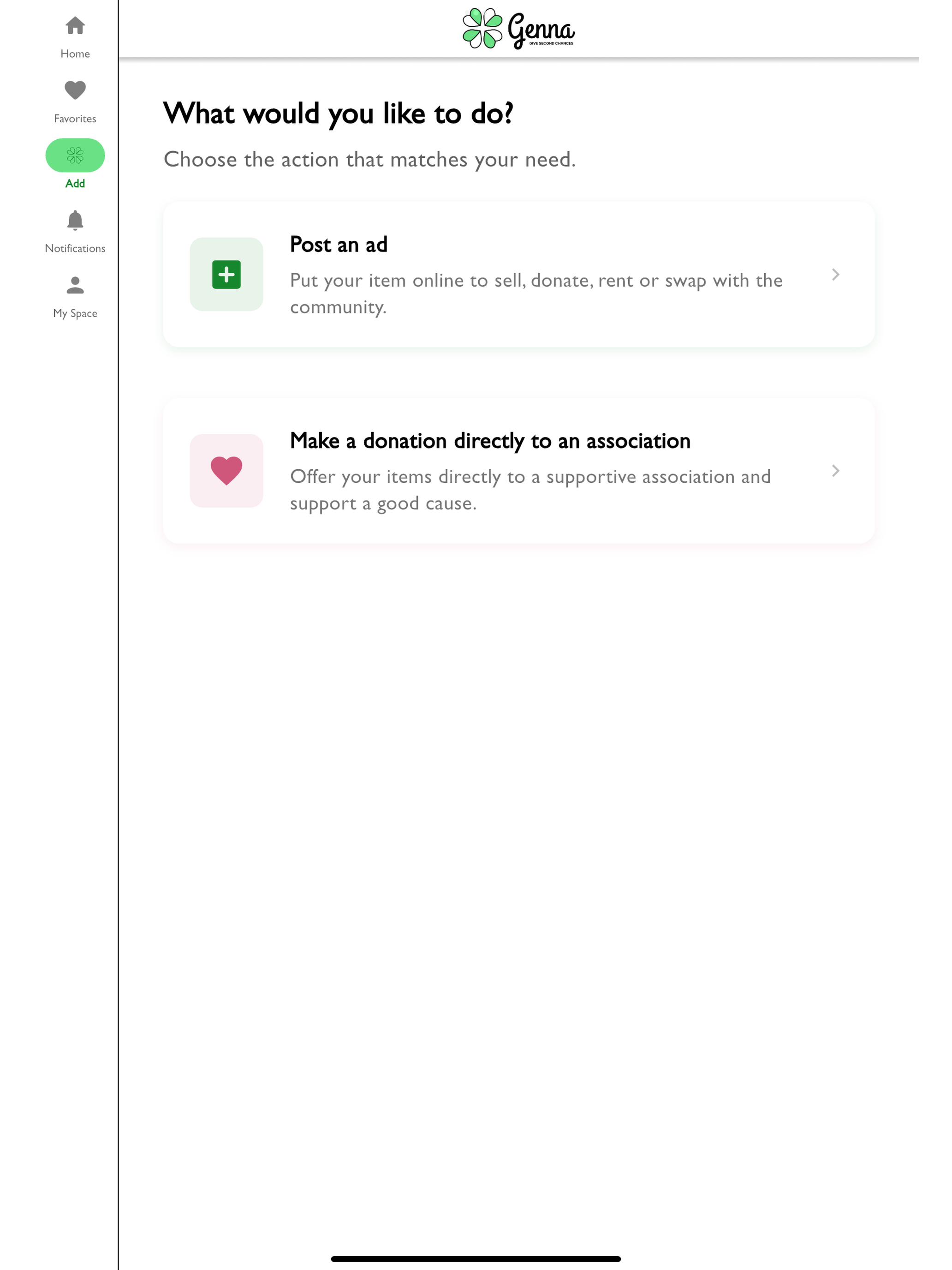Select the Notifications label in sidebar
This screenshot has height=1270, width=952.
coord(75,248)
